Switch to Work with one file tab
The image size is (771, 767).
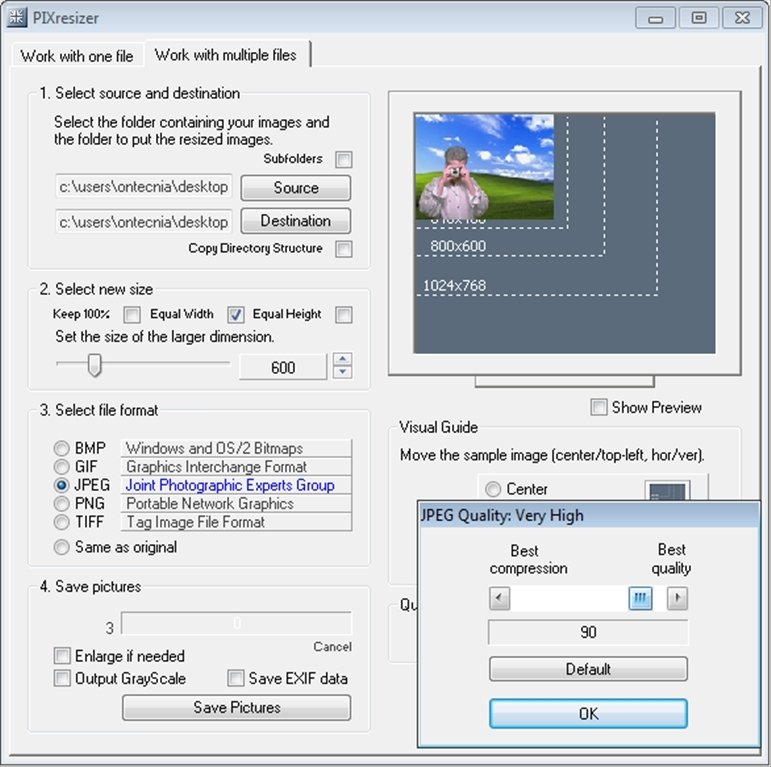pyautogui.click(x=77, y=56)
